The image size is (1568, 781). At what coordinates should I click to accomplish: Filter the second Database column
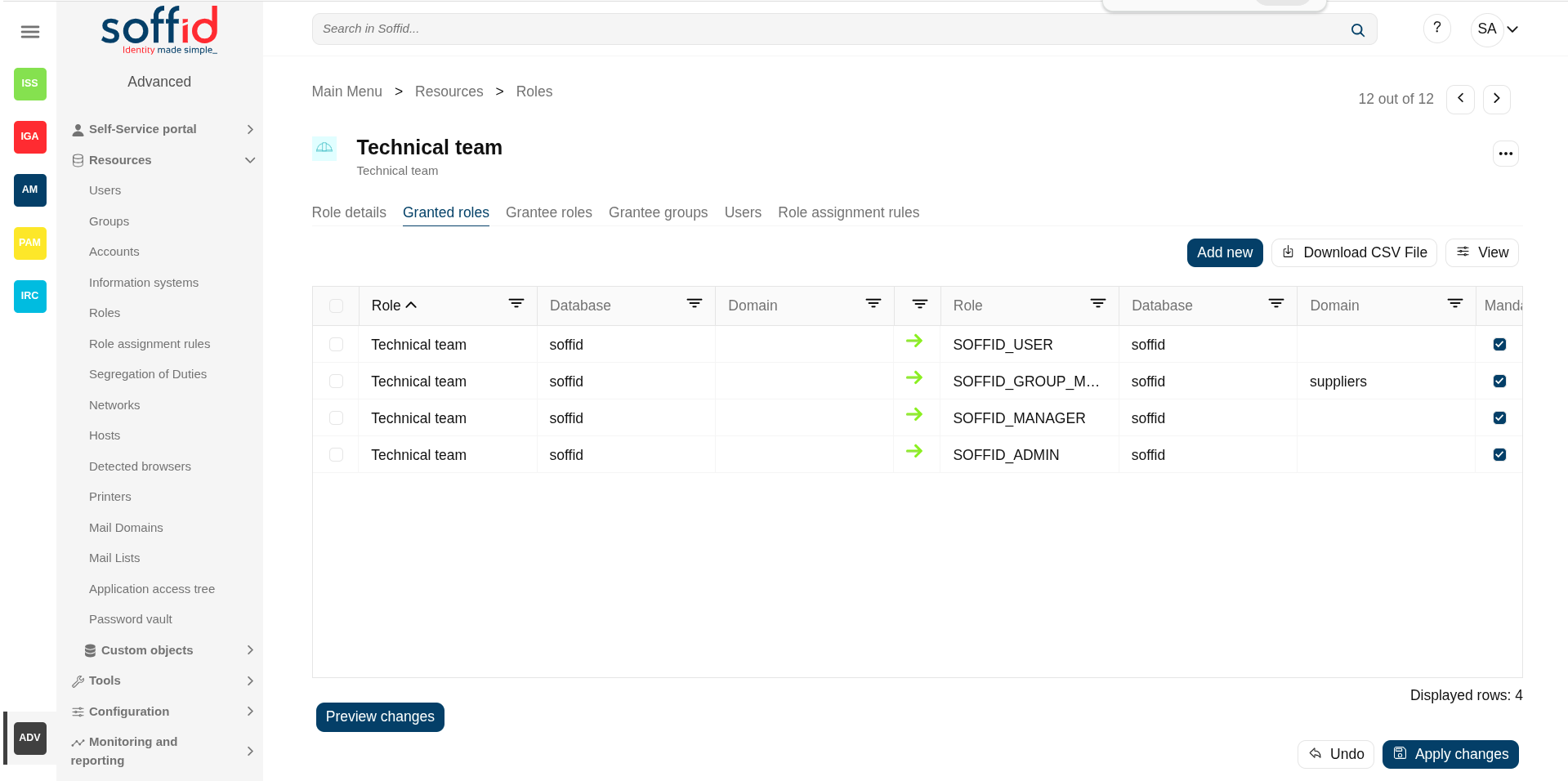click(1276, 304)
